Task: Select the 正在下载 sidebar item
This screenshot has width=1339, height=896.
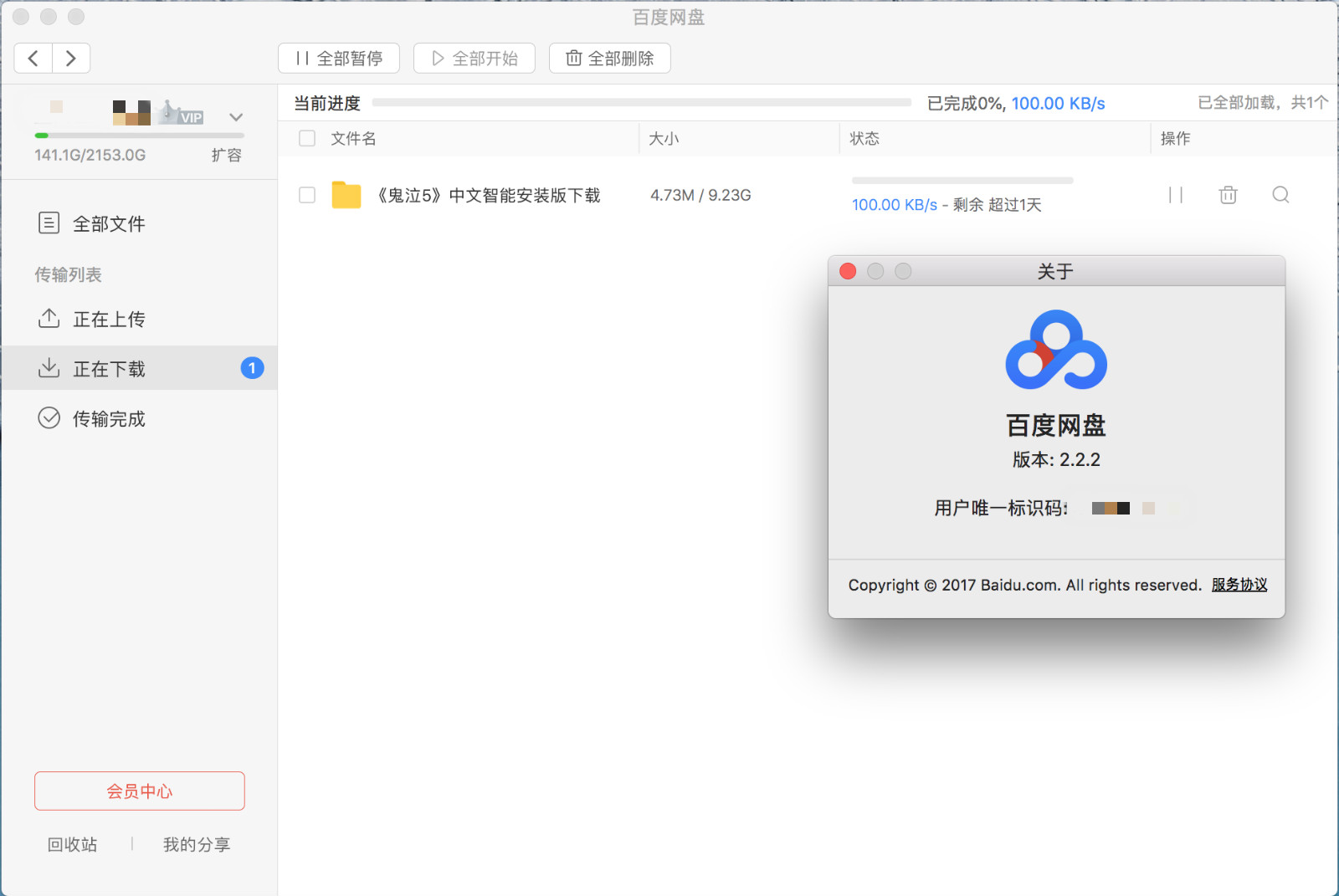Action: (140, 368)
